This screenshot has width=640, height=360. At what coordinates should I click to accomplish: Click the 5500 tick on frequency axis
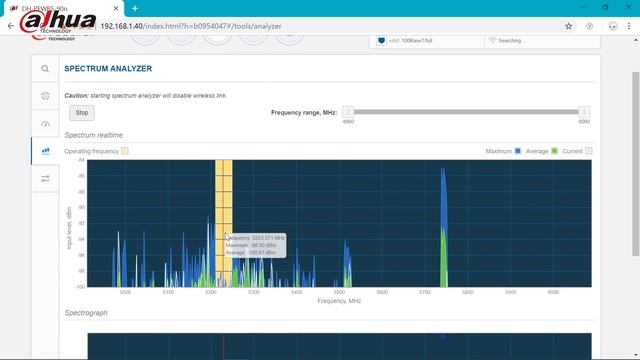[339, 292]
